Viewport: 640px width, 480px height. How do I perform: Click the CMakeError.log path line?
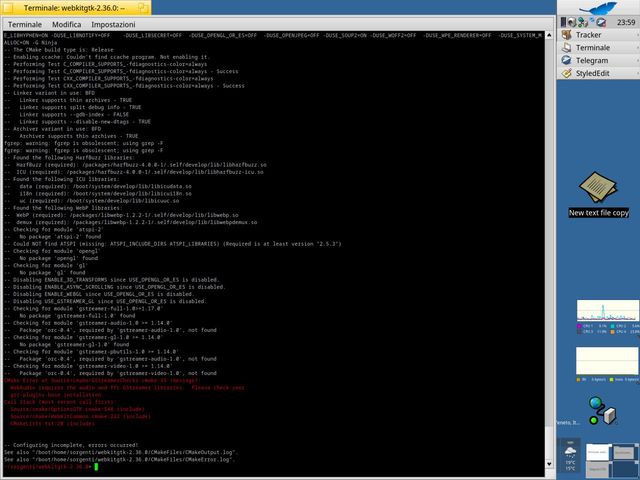120,460
